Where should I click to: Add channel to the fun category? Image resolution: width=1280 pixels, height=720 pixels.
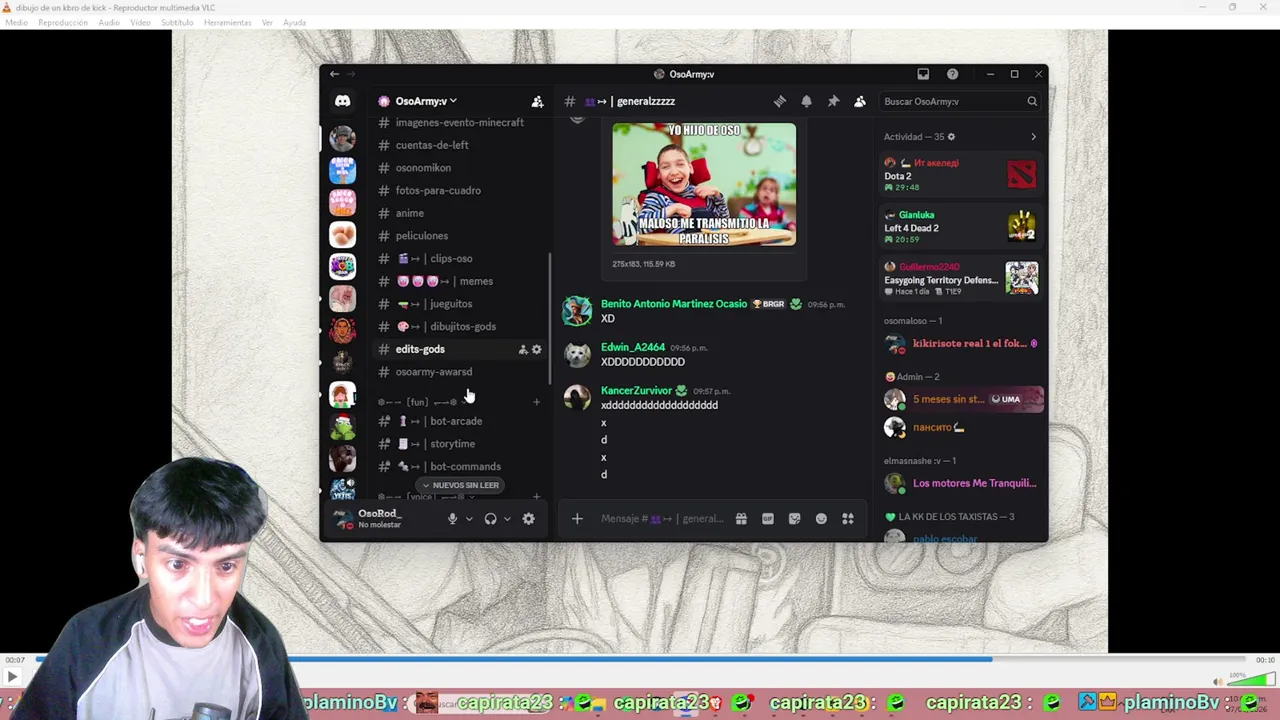[x=536, y=402]
